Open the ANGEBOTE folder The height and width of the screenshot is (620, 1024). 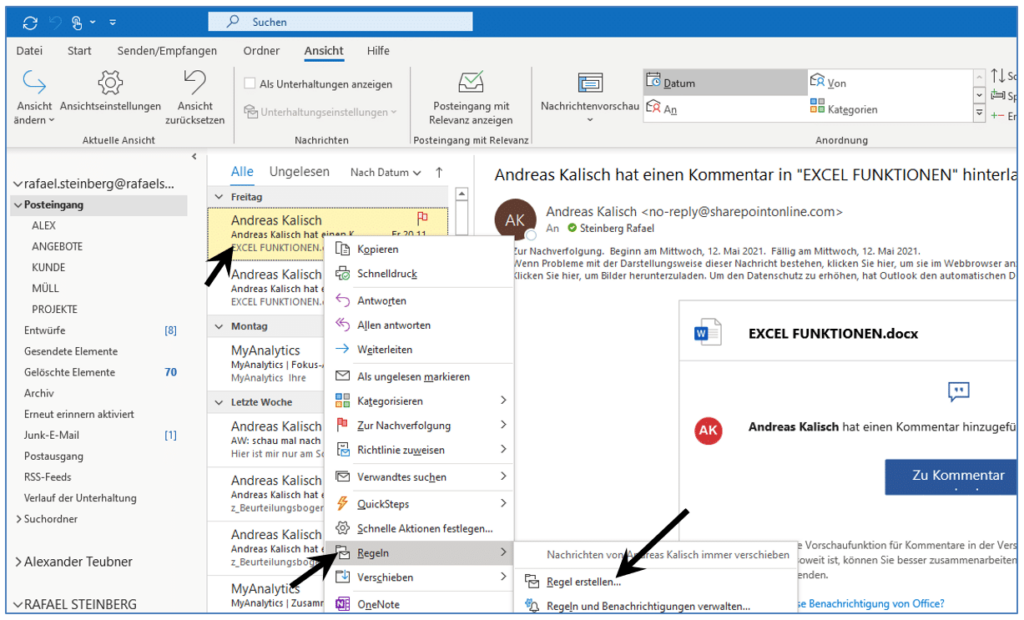[57, 247]
